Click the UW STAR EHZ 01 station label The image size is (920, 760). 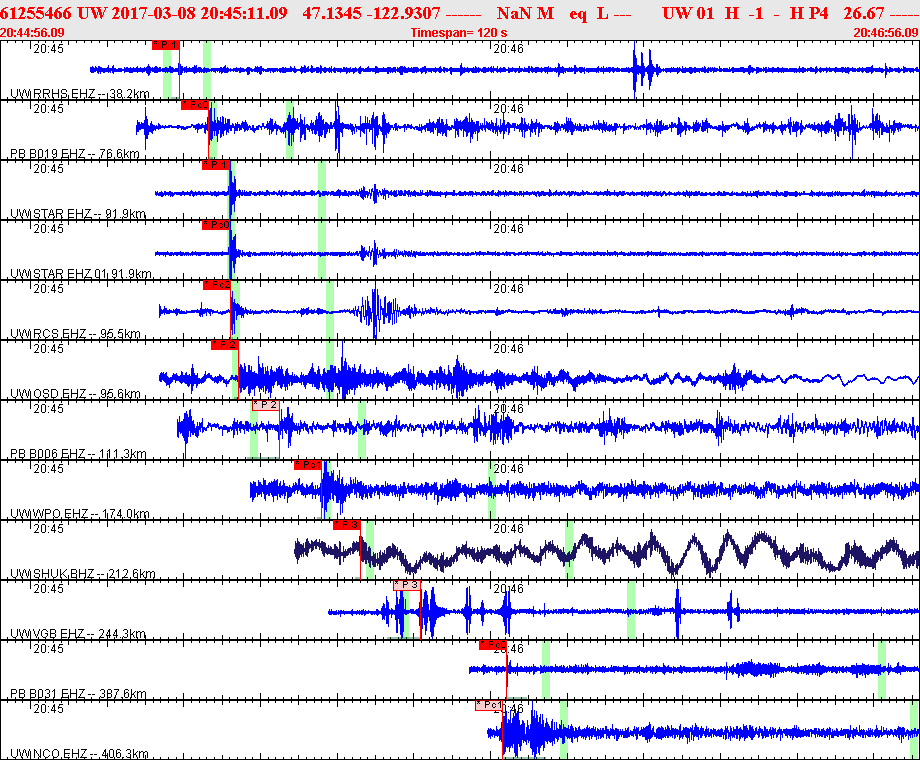click(80, 274)
